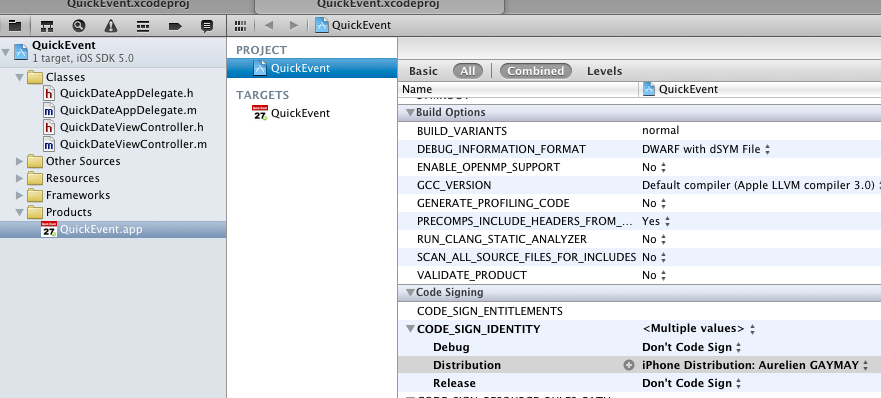Open the Log navigator speech bubble icon
Viewport: 881px width, 398px height.
tap(207, 25)
